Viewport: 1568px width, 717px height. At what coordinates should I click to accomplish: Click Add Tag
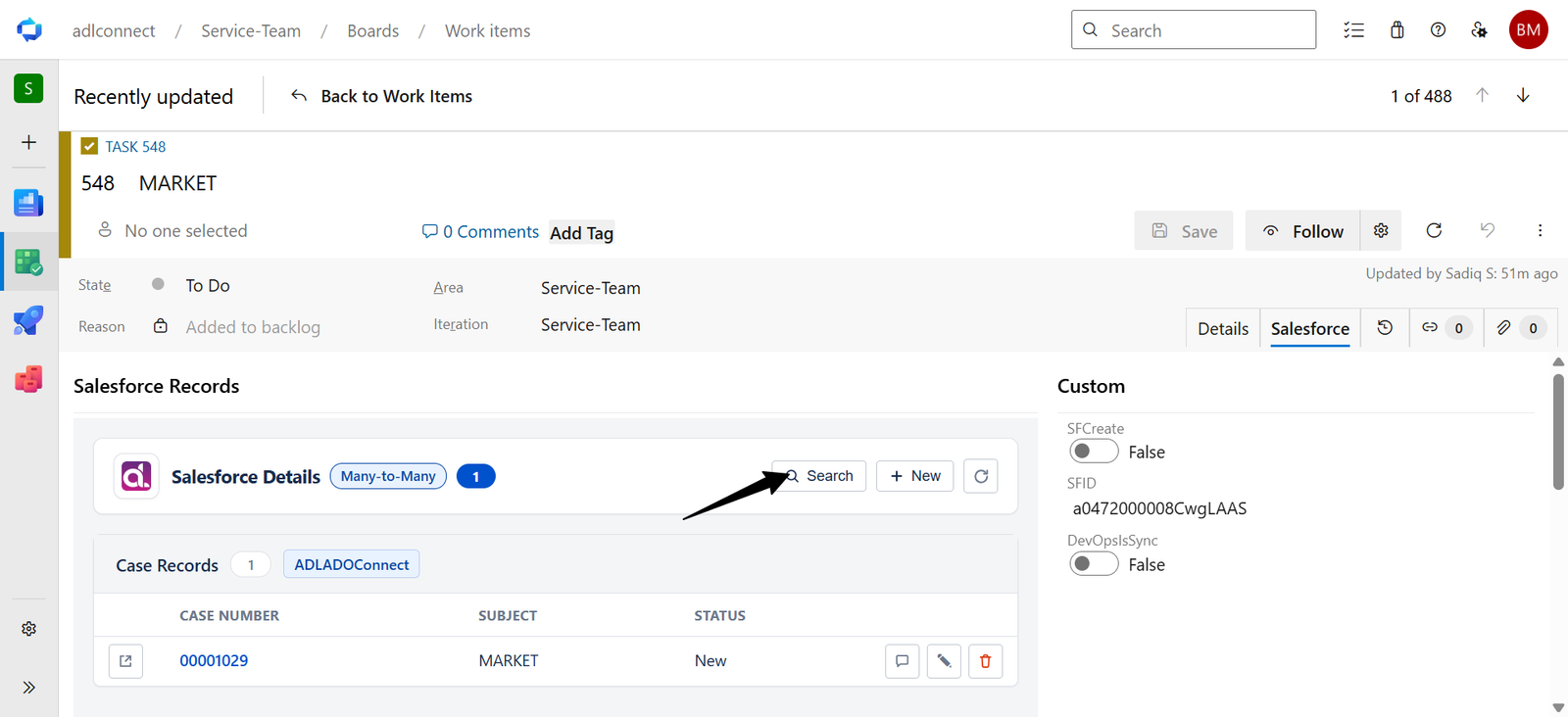[581, 232]
